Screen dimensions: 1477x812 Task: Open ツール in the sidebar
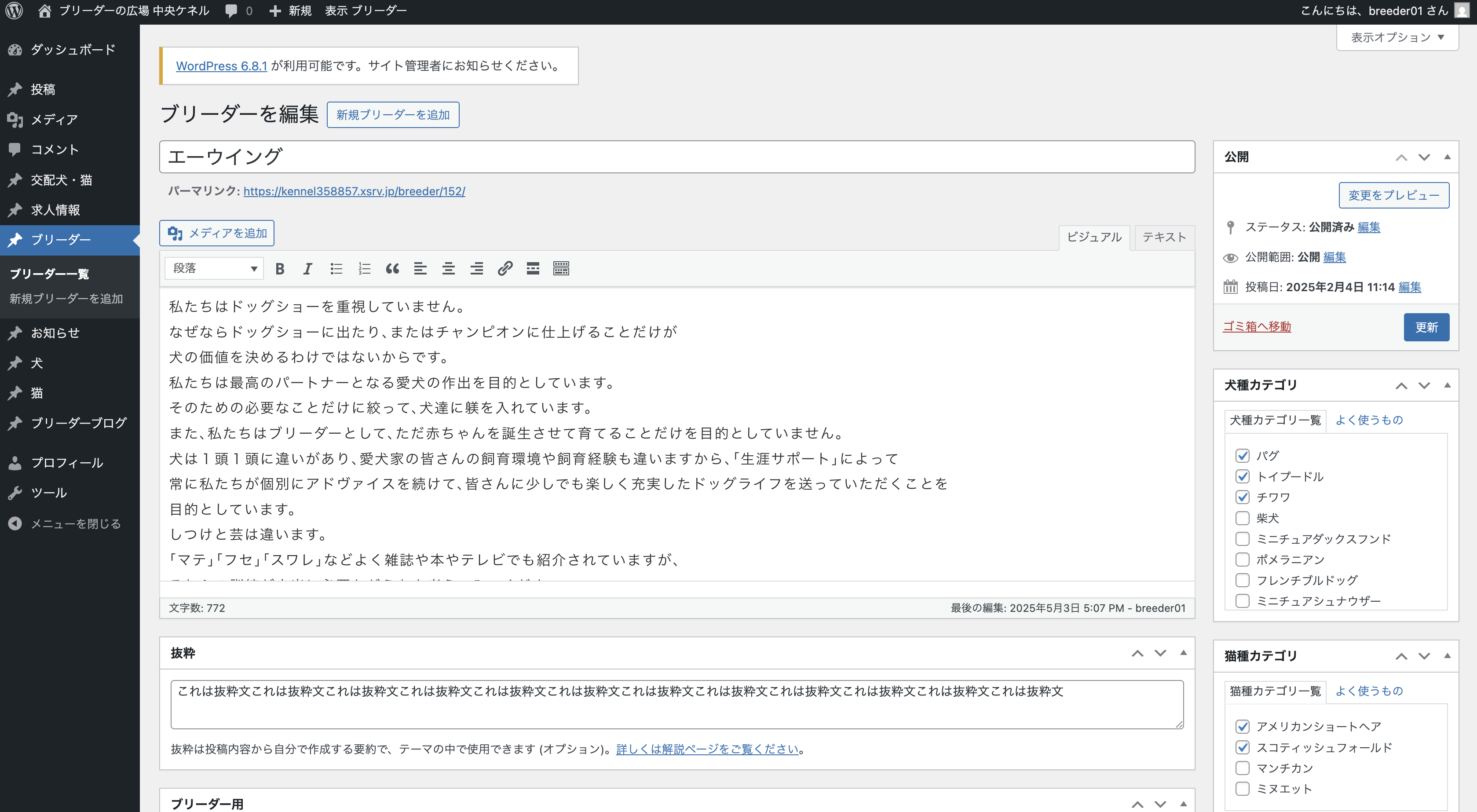pyautogui.click(x=70, y=493)
